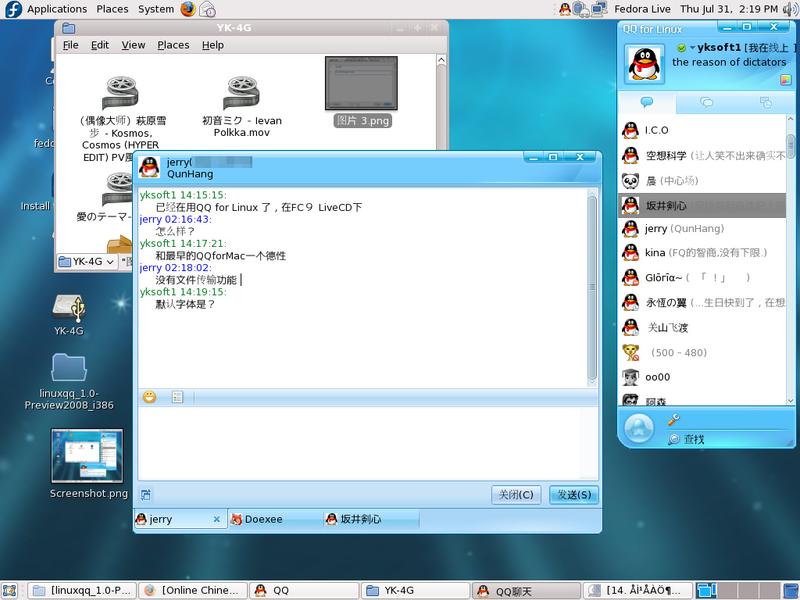Select contact 晨 with panda avatar

[703, 181]
